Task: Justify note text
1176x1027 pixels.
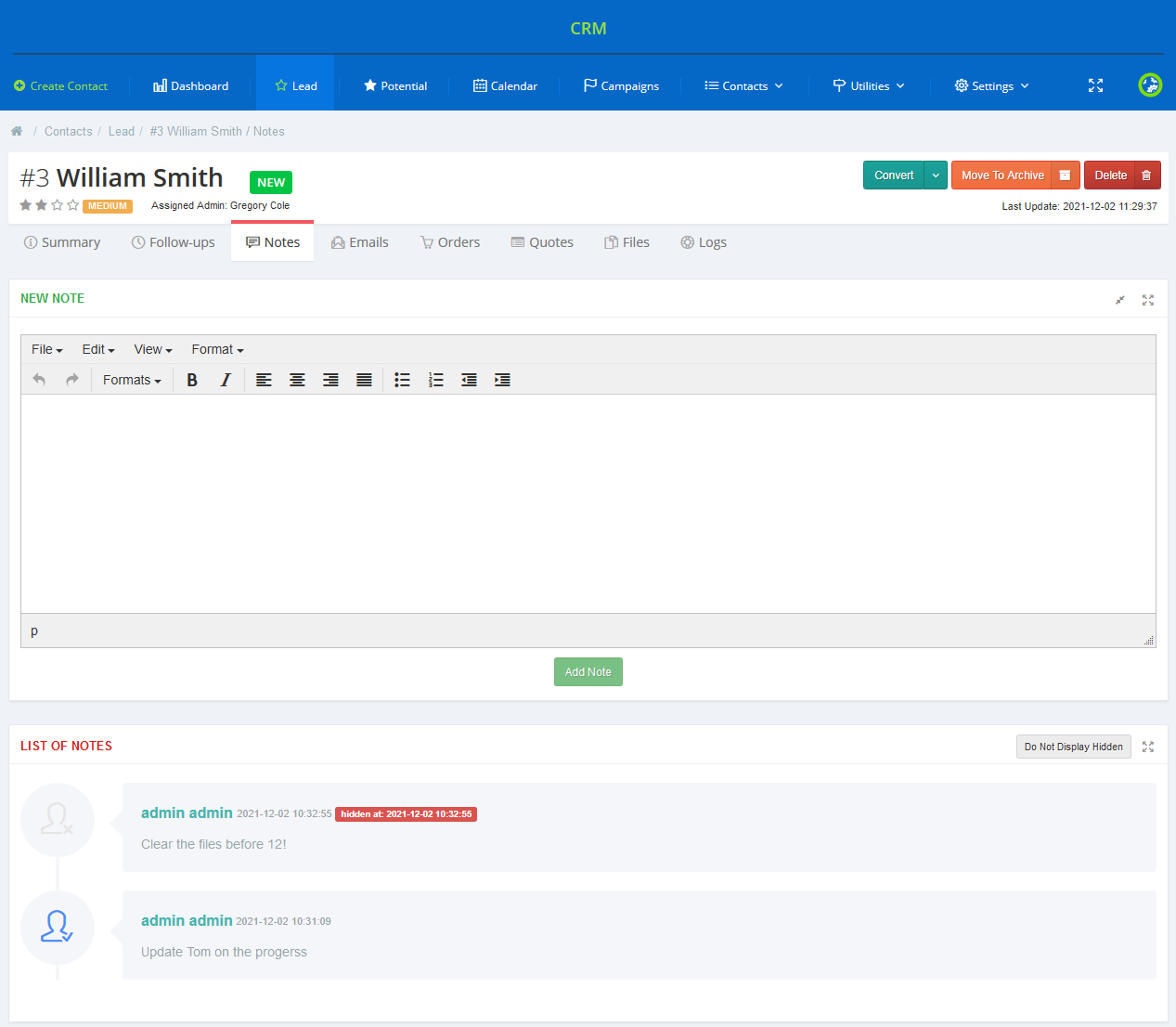Action: 364,380
